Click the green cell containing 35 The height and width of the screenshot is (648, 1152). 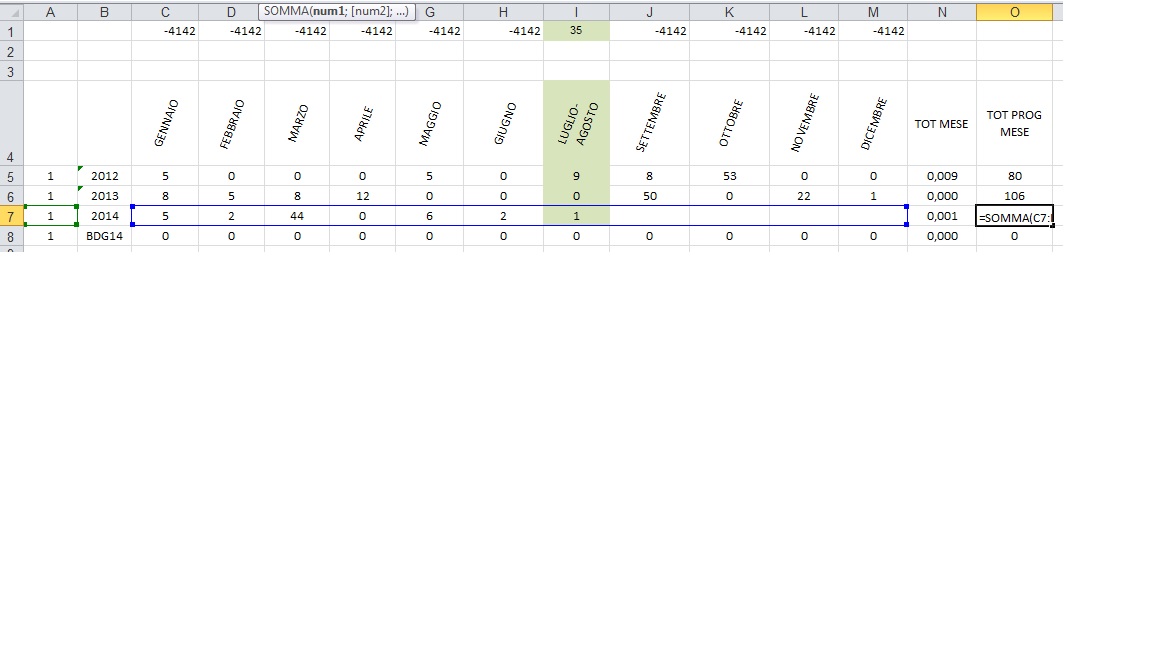click(x=576, y=31)
